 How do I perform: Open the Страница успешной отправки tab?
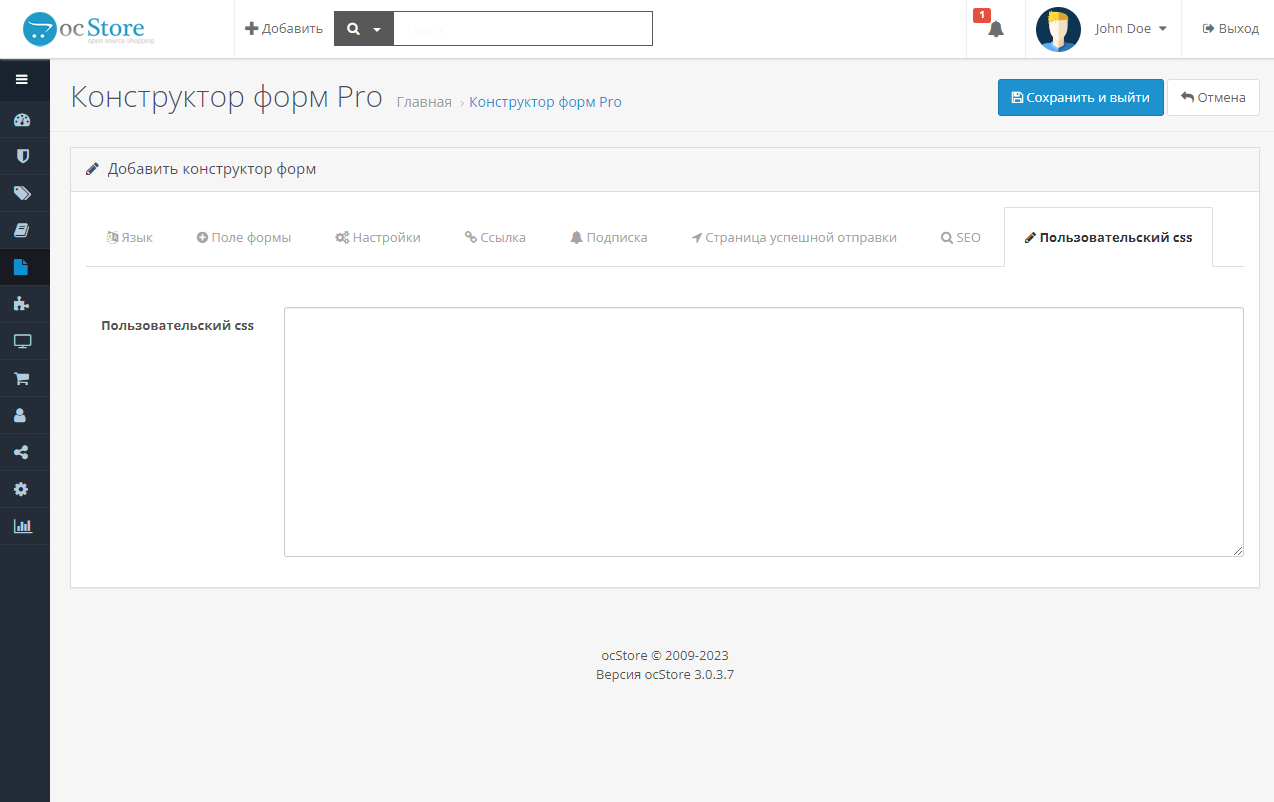[794, 238]
